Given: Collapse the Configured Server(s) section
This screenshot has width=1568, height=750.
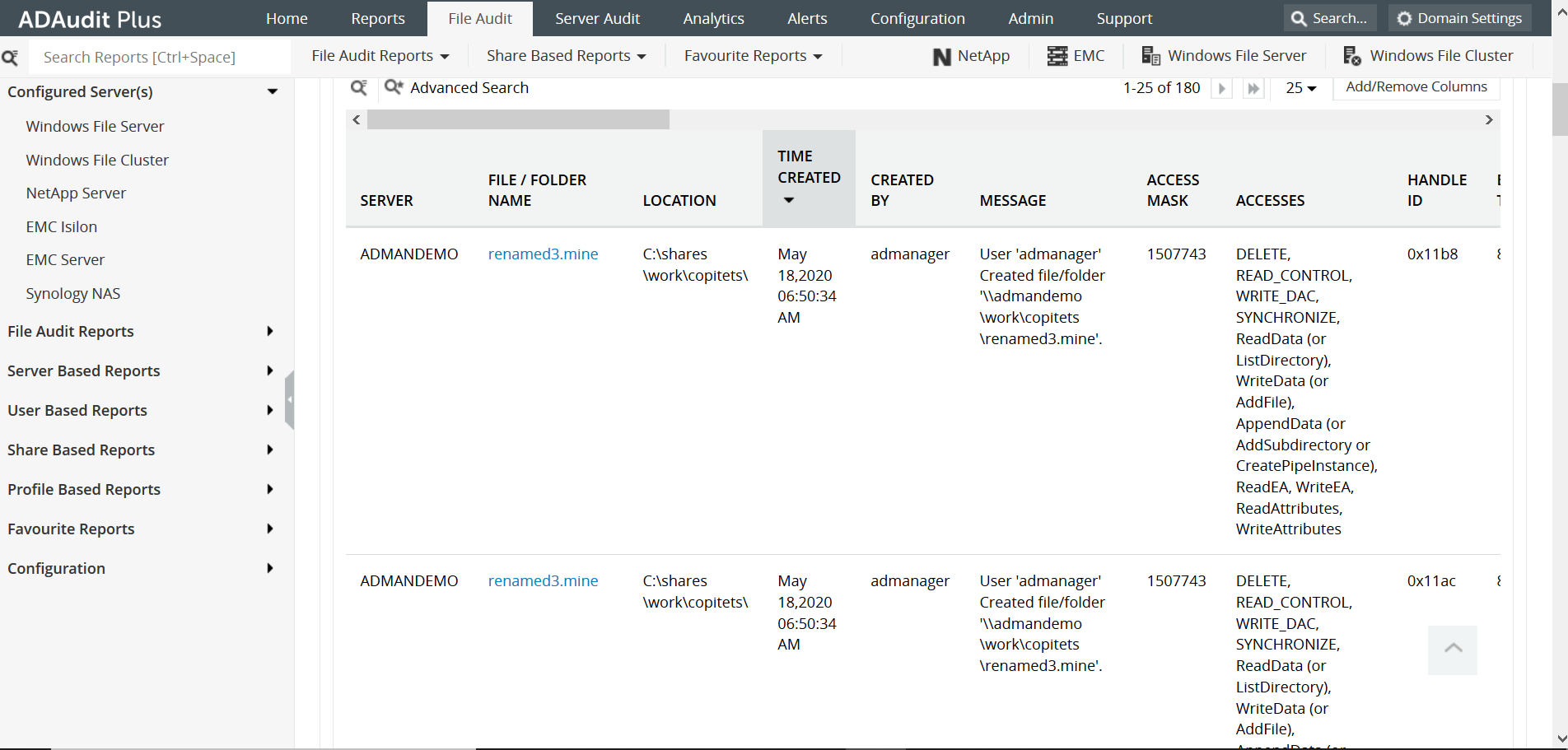Looking at the screenshot, I should (272, 91).
